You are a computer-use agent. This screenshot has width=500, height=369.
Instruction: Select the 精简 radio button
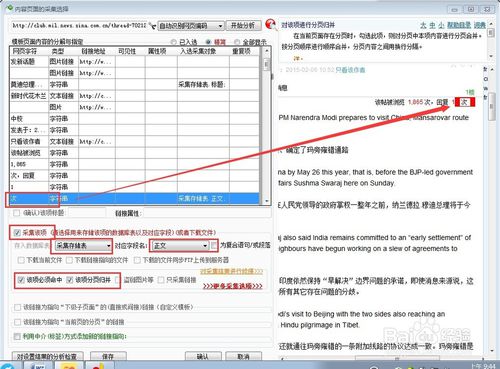208,42
